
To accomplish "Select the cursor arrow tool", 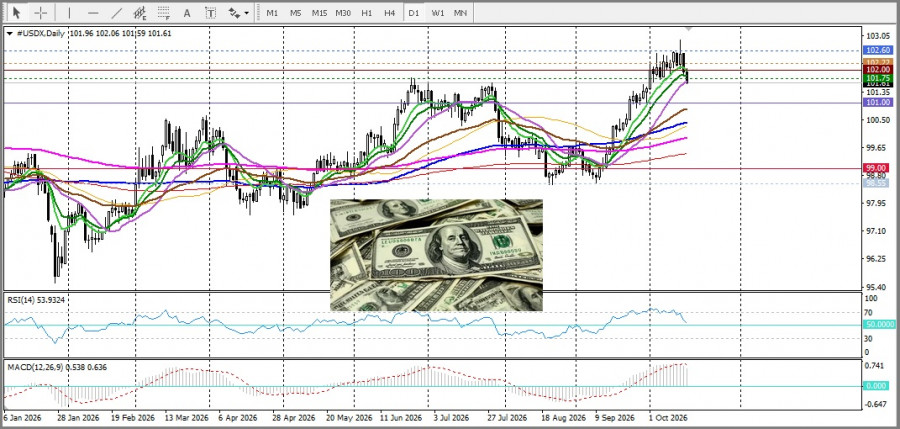I will pyautogui.click(x=17, y=13).
